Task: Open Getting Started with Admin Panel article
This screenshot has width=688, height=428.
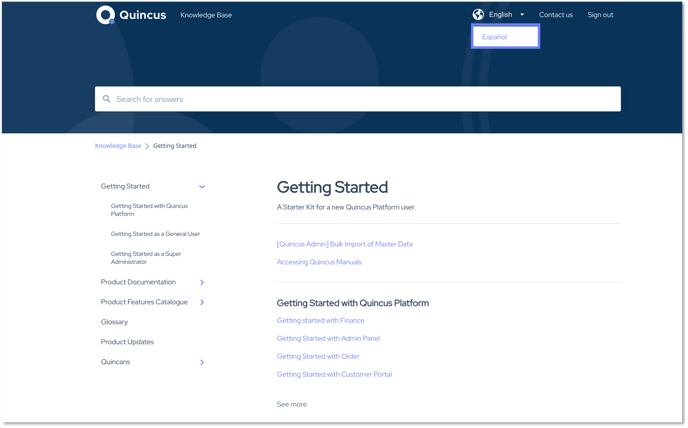Action: pos(329,338)
